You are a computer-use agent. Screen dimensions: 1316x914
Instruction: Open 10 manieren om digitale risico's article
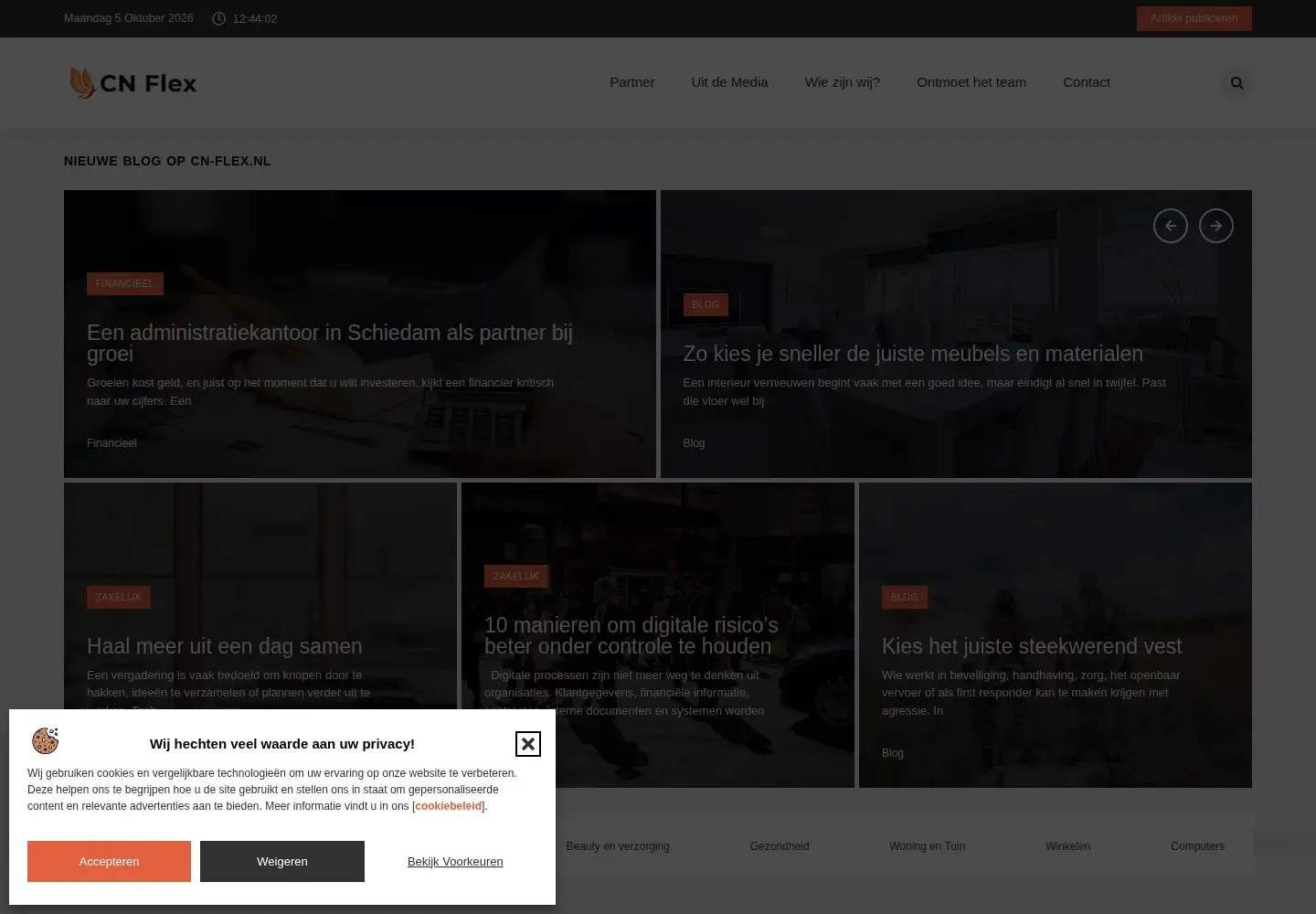[631, 635]
